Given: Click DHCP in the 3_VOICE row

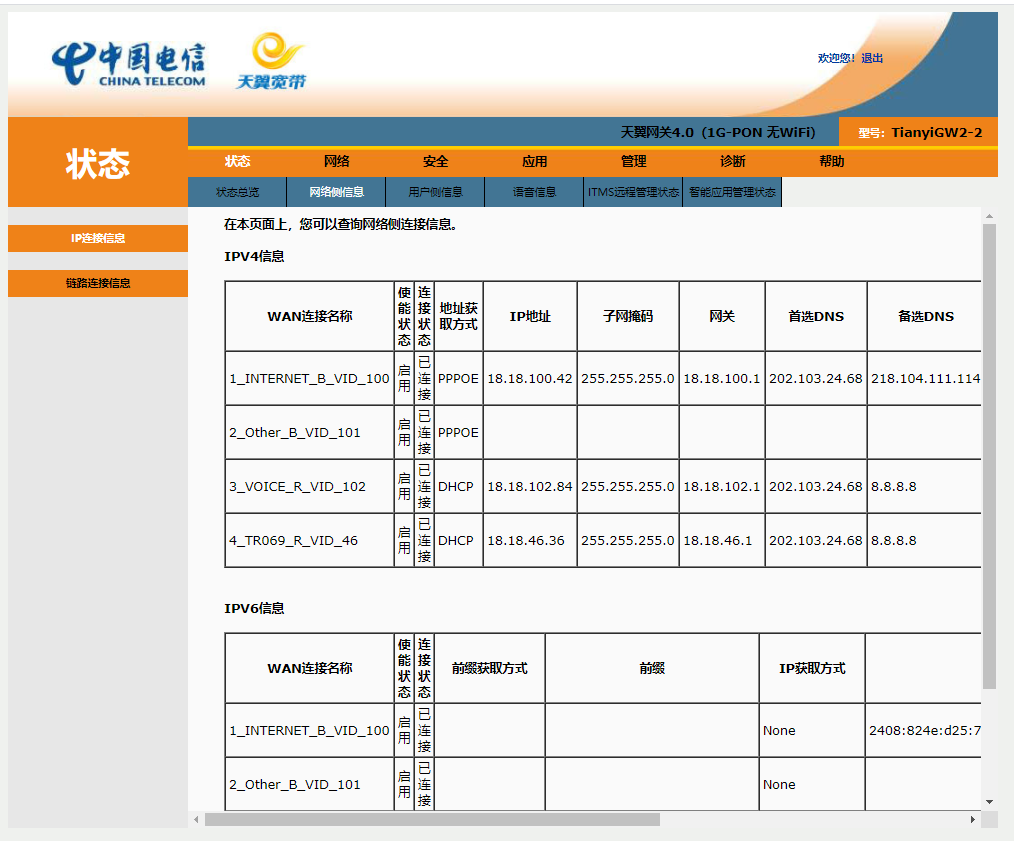Looking at the screenshot, I should coord(455,486).
